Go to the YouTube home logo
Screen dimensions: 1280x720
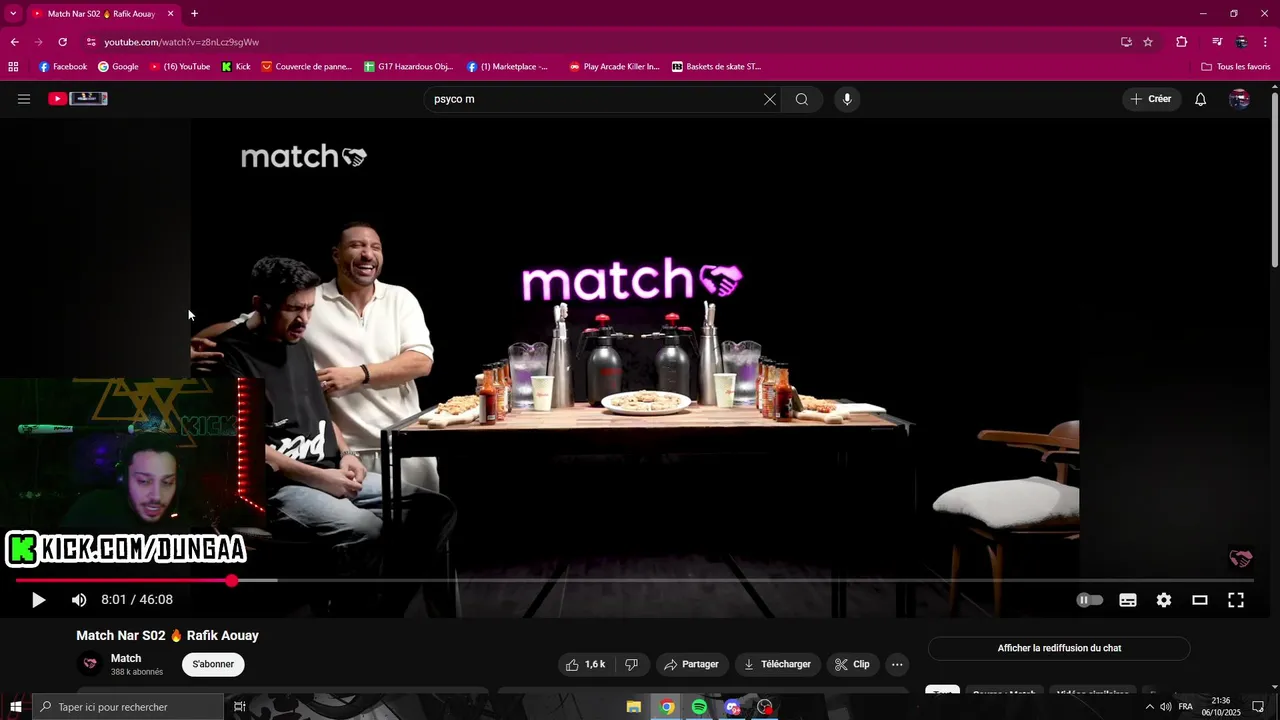click(x=78, y=99)
